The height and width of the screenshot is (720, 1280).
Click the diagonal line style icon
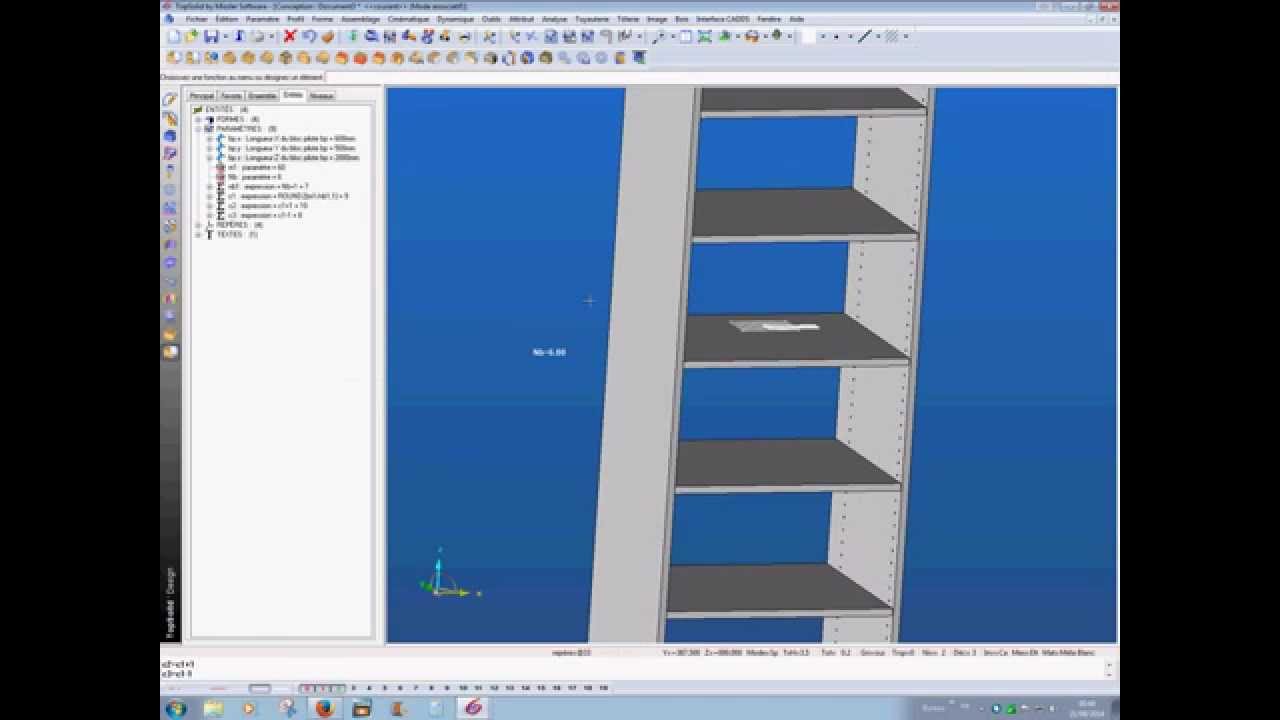click(864, 36)
